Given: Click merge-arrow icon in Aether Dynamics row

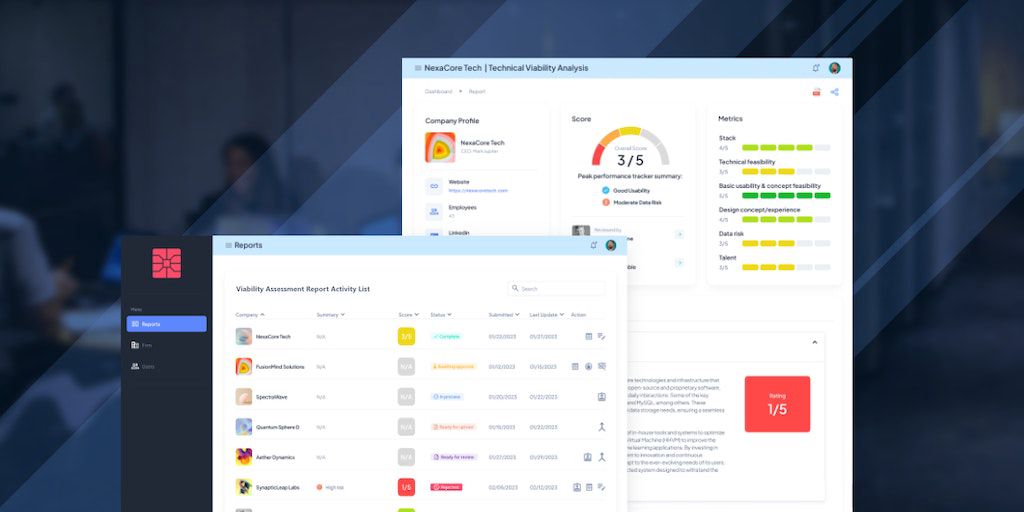Looking at the screenshot, I should [601, 457].
